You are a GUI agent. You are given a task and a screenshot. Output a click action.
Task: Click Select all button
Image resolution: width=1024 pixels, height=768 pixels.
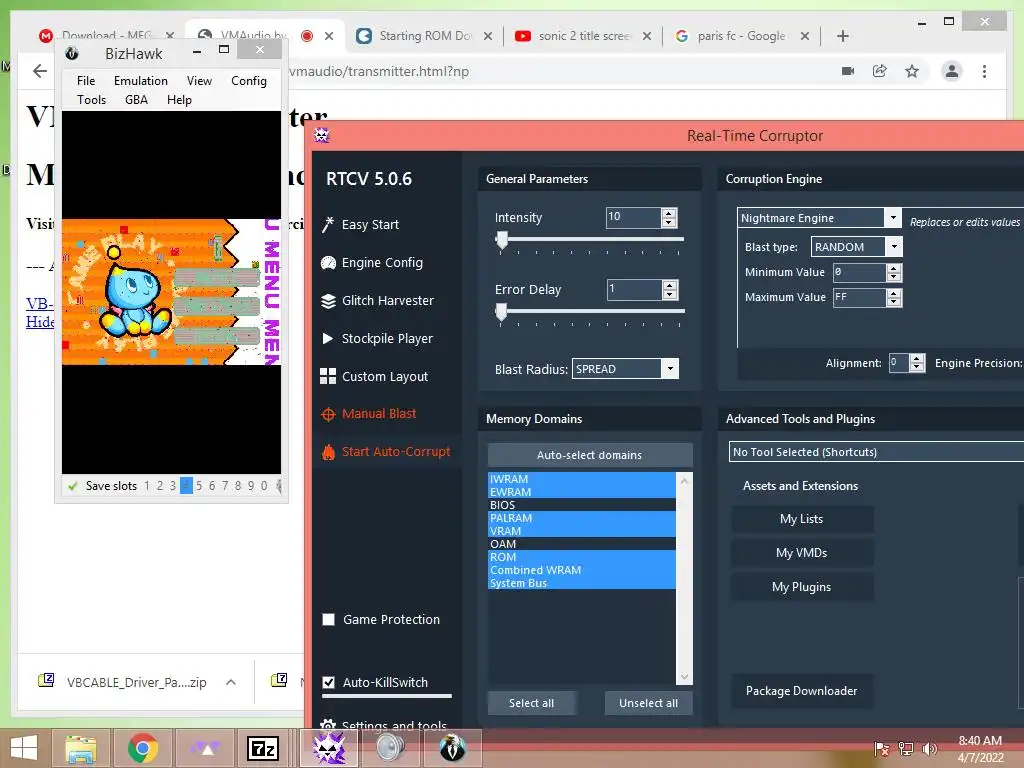coord(532,703)
